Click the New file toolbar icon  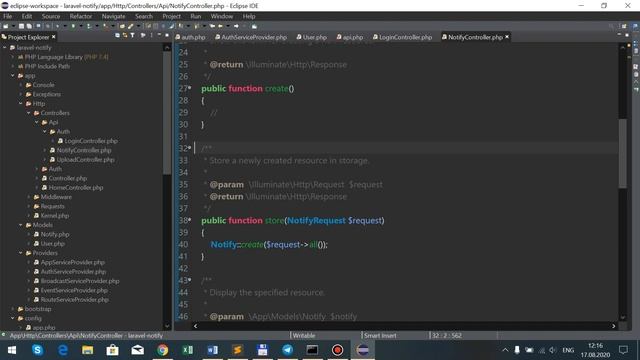[6, 26]
